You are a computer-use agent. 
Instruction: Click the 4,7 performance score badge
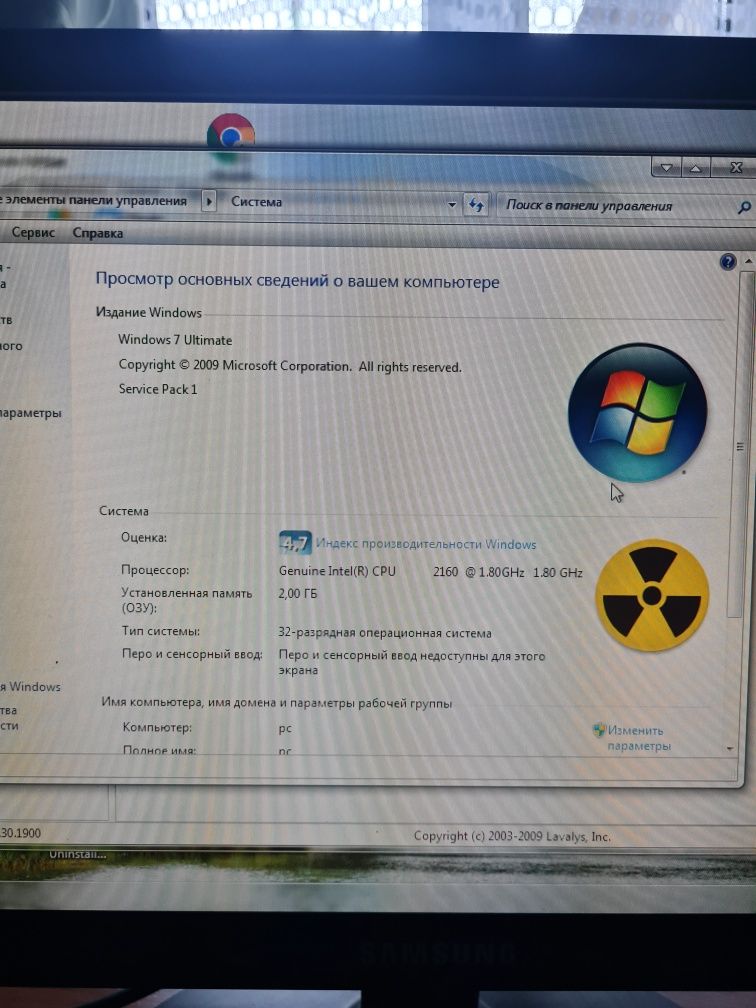click(x=295, y=543)
